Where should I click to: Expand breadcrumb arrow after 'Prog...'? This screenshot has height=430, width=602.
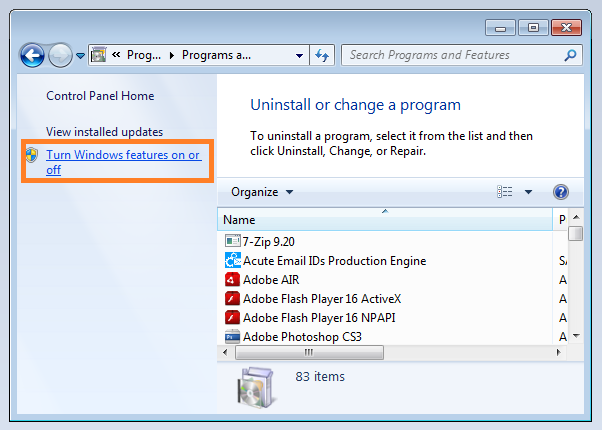pos(172,56)
